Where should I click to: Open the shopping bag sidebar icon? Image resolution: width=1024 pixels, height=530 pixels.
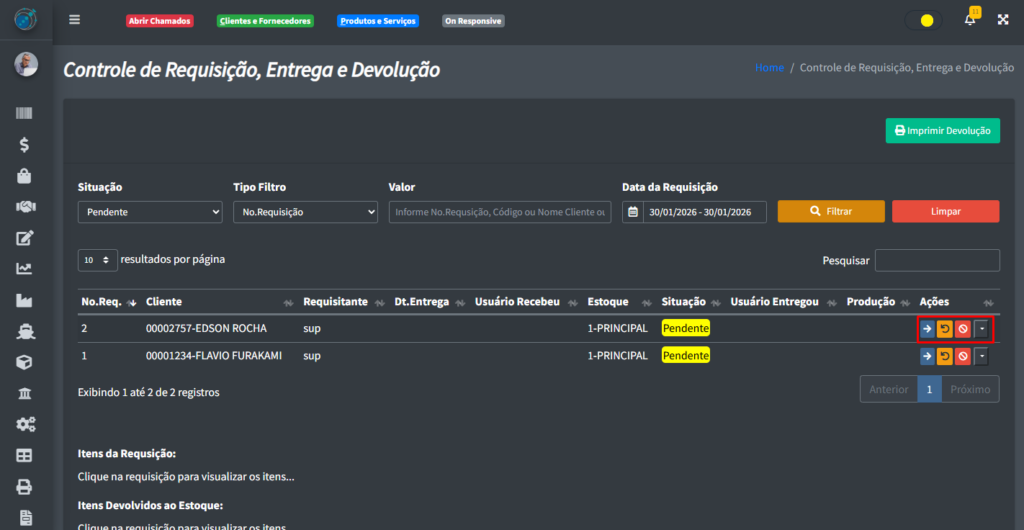tap(25, 176)
